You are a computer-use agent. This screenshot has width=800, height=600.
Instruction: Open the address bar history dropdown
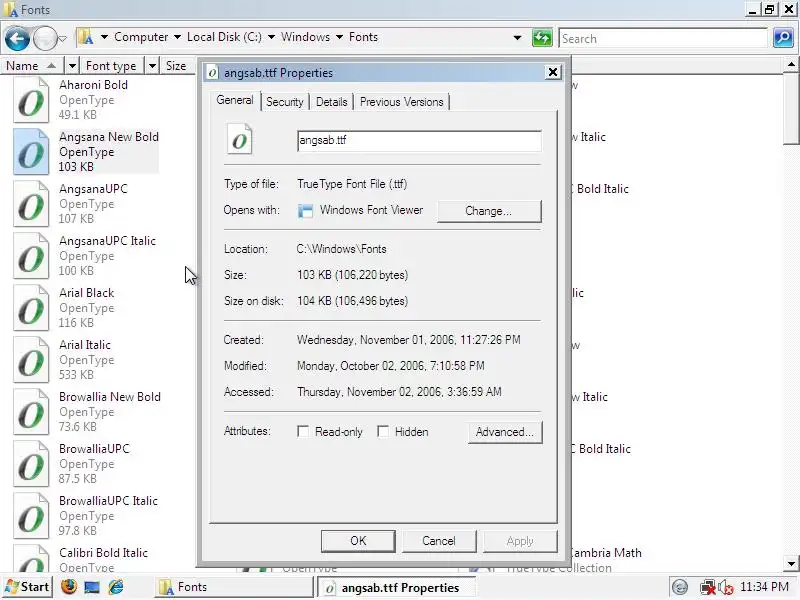pyautogui.click(x=517, y=38)
